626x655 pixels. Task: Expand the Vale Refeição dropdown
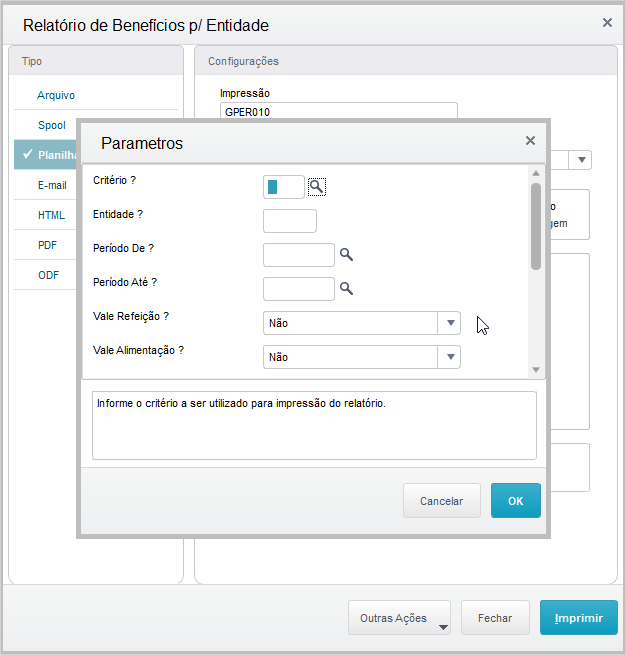pos(450,323)
